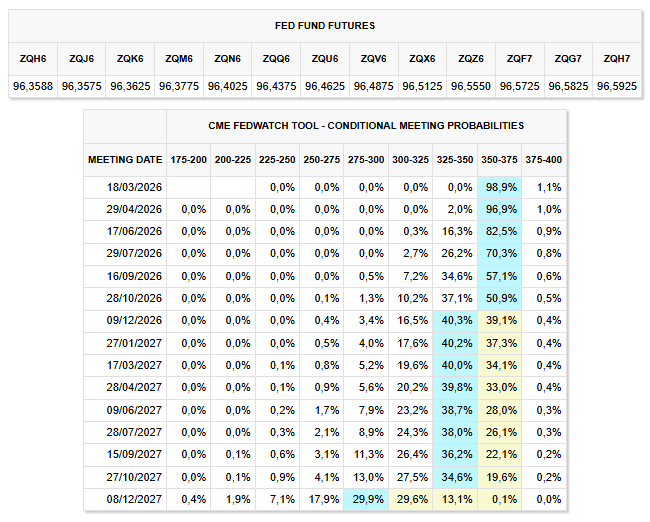Click the MEETING DATE column header

point(125,160)
